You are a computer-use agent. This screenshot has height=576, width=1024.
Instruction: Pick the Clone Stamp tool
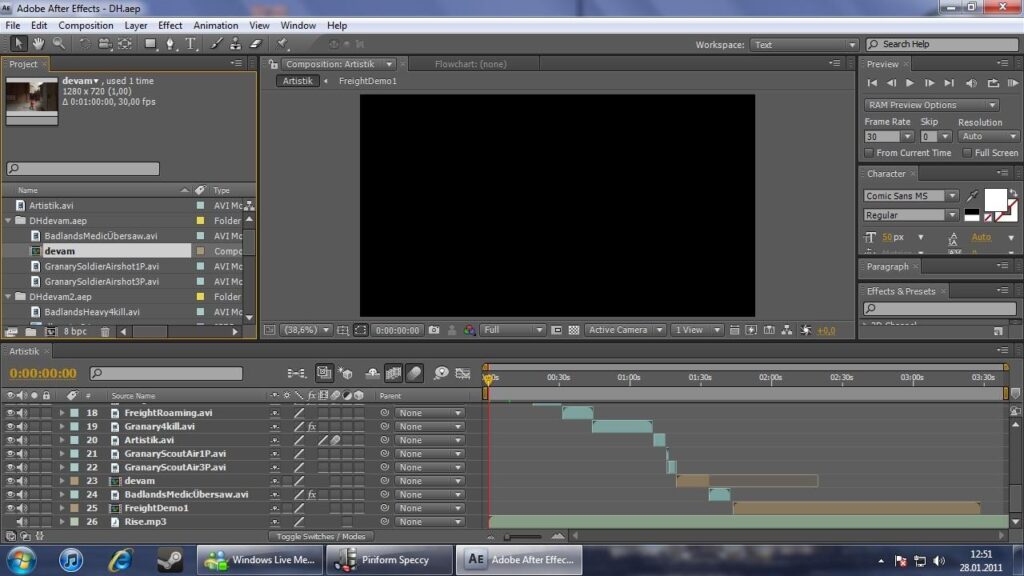(236, 44)
